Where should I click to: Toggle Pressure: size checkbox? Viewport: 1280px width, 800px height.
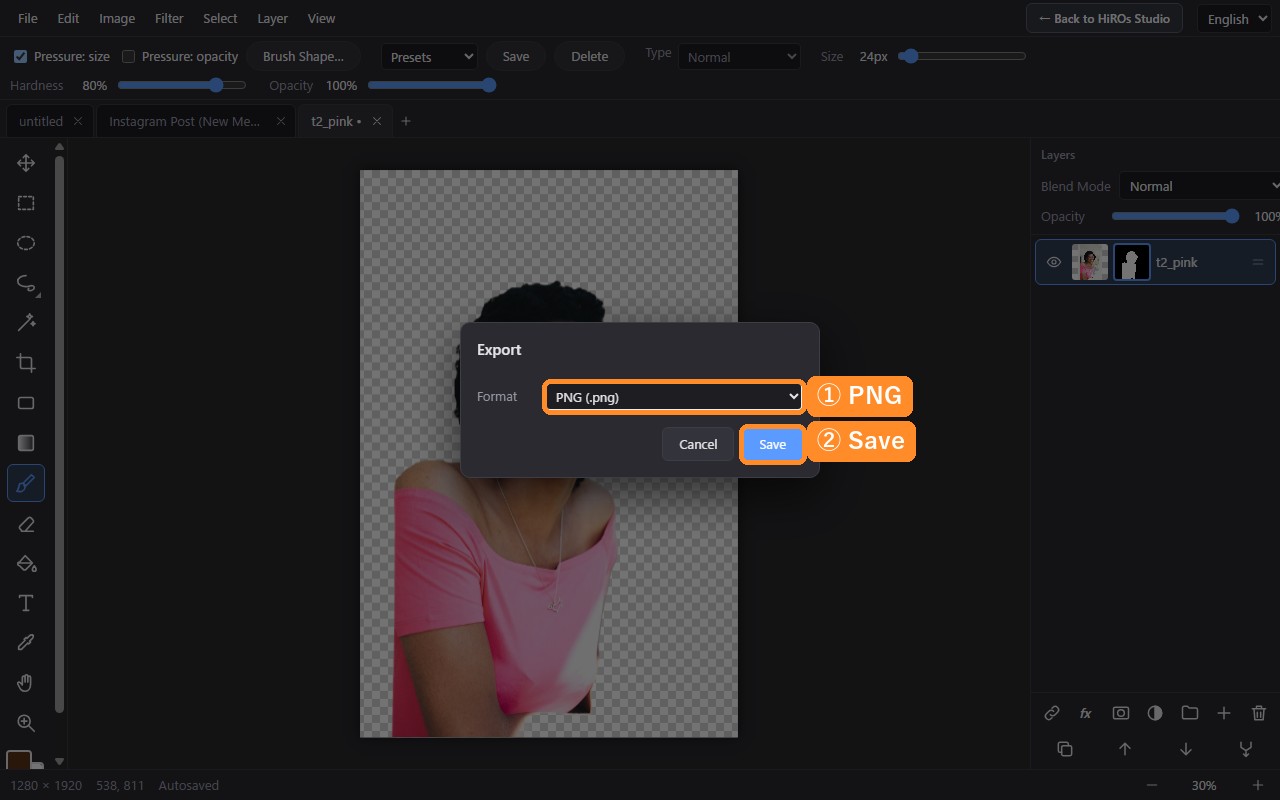point(20,57)
